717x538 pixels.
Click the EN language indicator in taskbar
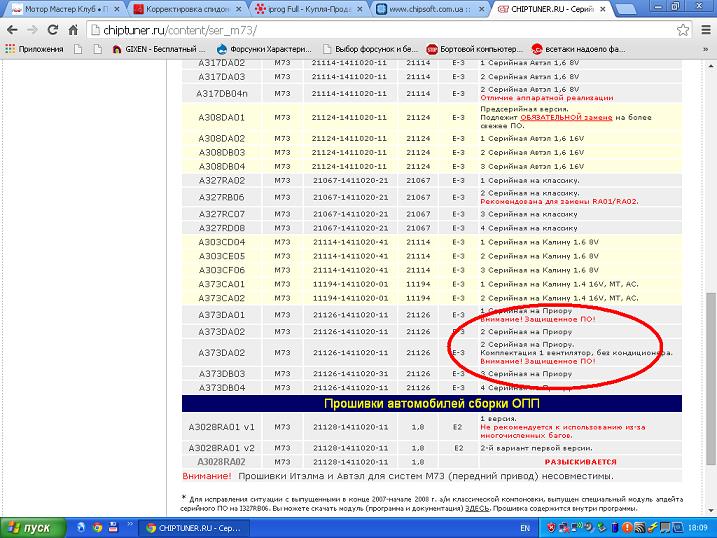coord(526,527)
